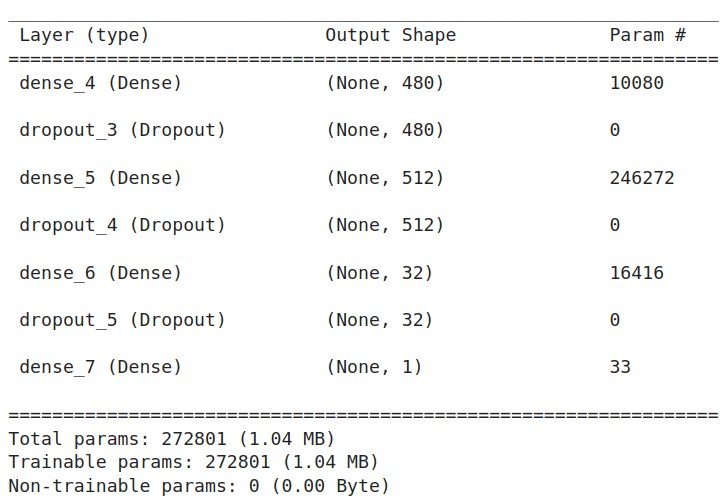
Task: Select the dense_5 (Dense) layer name
Action: [100, 178]
